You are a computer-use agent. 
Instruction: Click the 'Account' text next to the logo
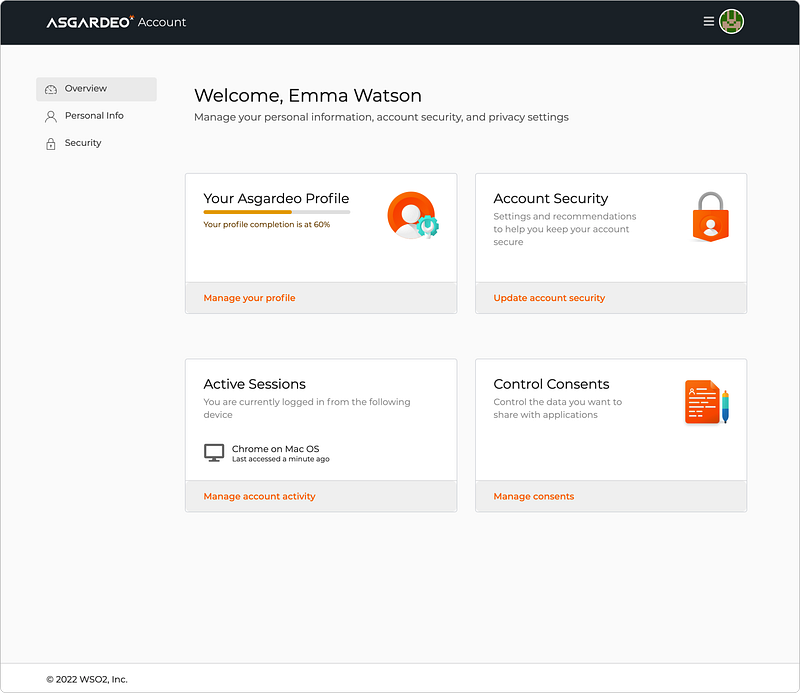[x=162, y=22]
